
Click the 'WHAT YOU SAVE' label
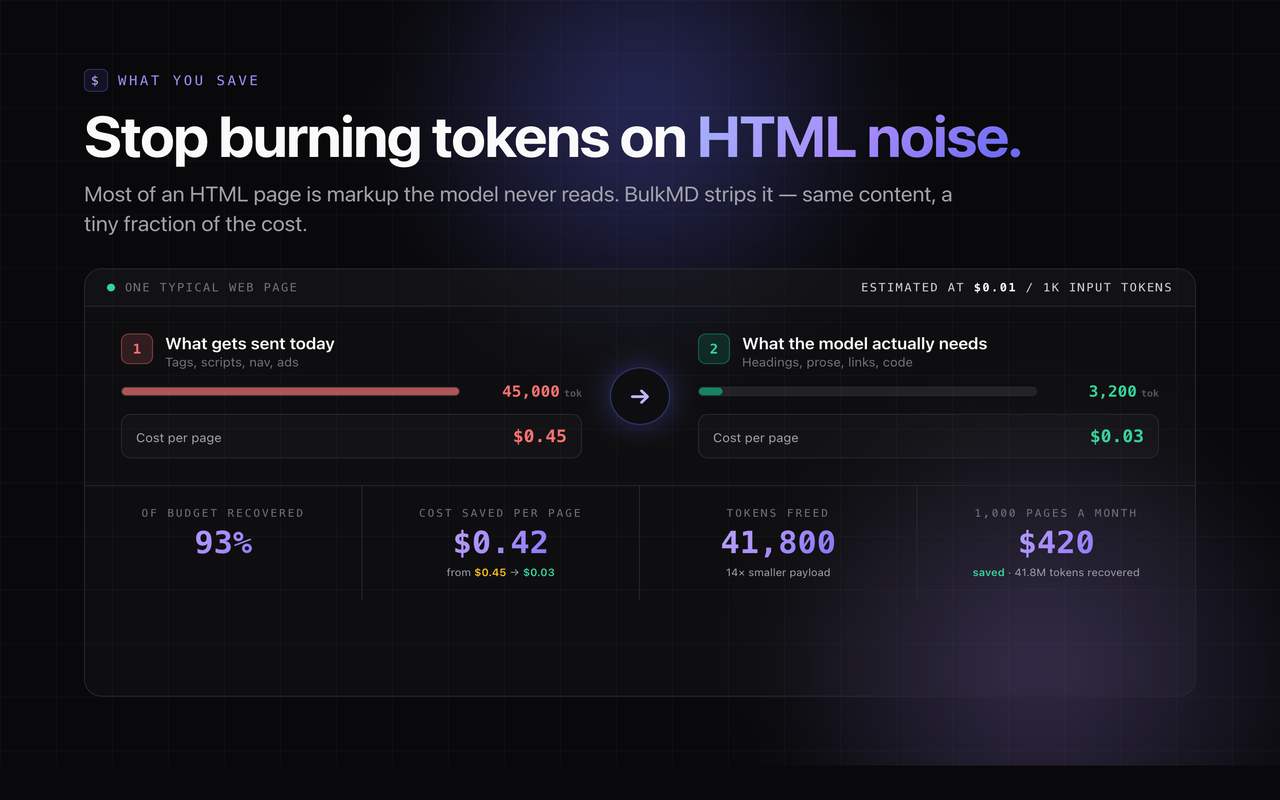[x=188, y=80]
